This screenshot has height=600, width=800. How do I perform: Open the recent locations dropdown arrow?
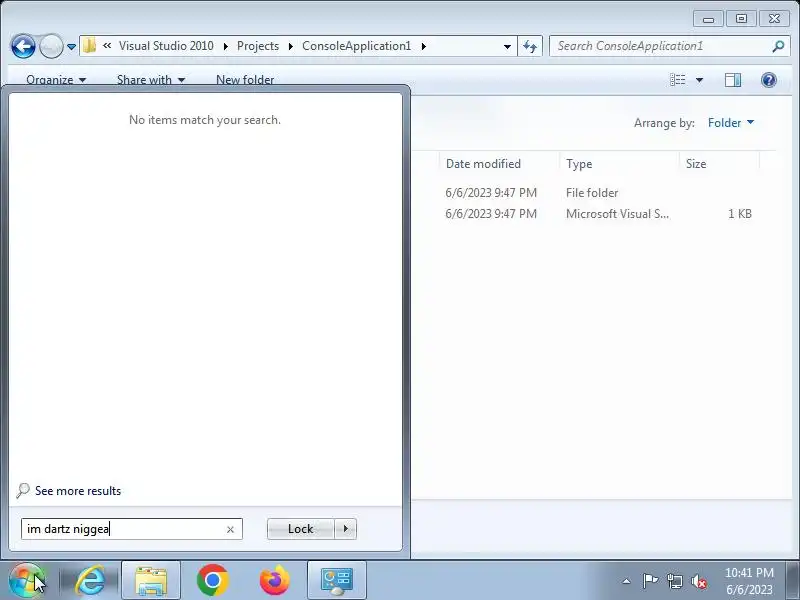tap(71, 47)
